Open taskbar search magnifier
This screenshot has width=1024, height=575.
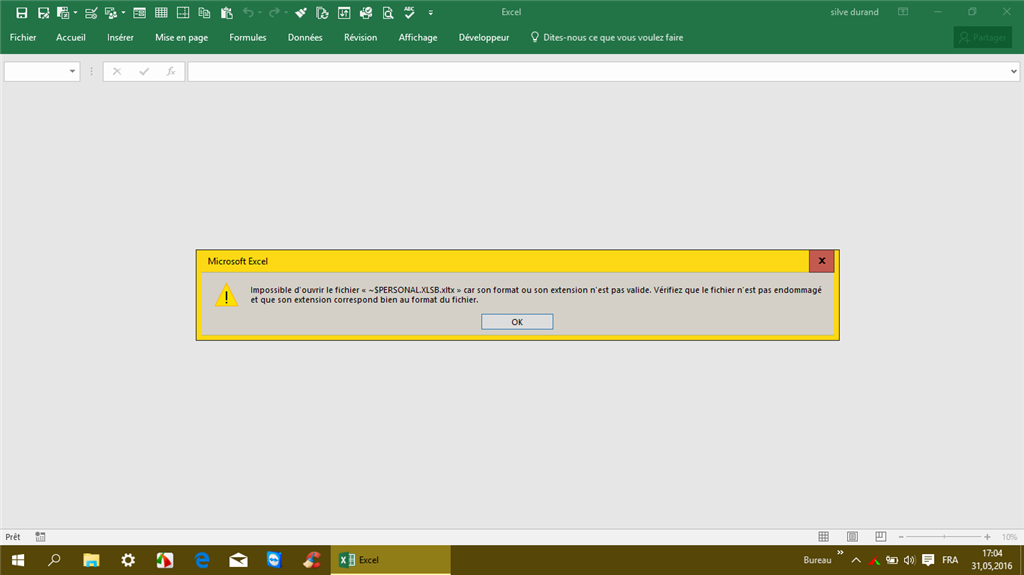point(54,560)
